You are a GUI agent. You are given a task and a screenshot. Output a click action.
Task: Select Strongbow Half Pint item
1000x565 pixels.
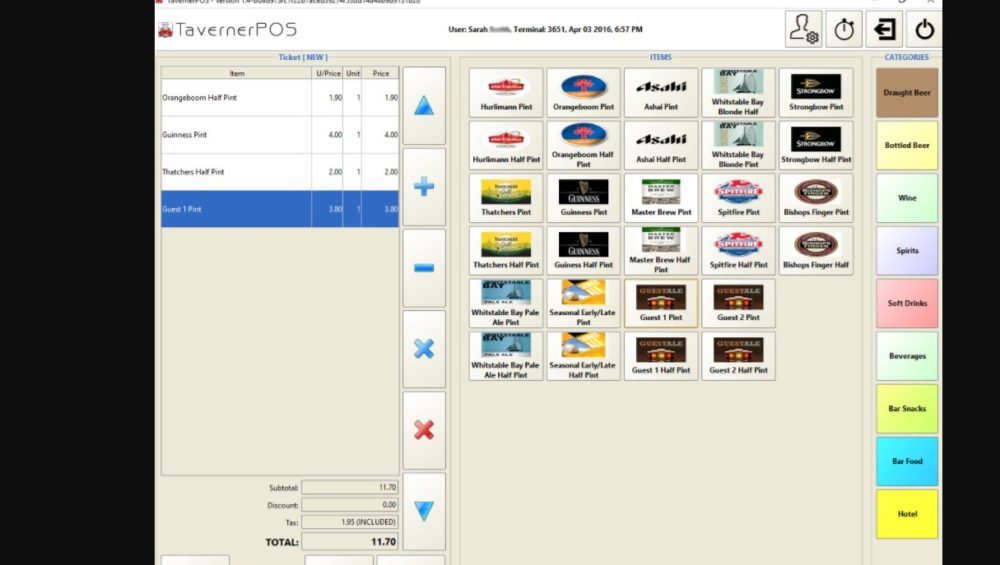pyautogui.click(x=816, y=145)
